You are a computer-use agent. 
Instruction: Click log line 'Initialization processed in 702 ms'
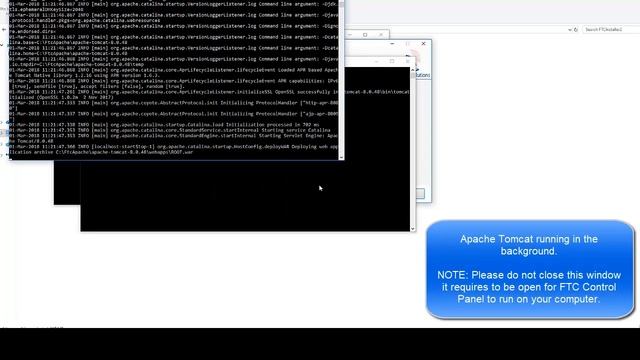(164, 124)
